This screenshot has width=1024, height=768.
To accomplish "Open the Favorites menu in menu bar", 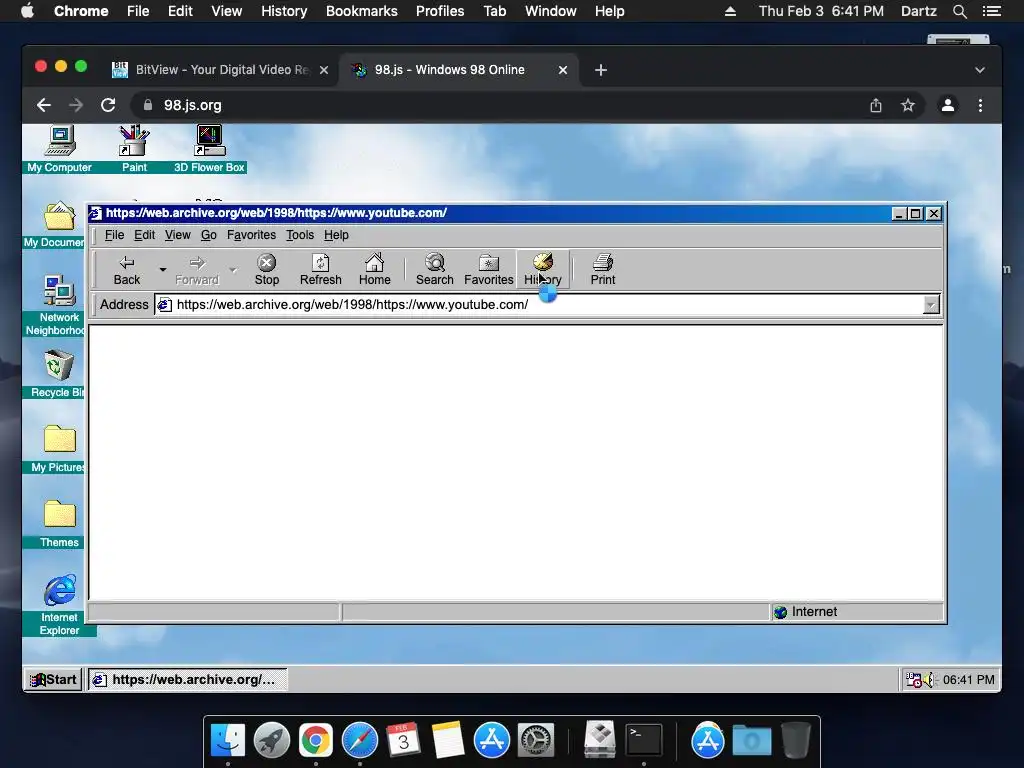I will pyautogui.click(x=251, y=235).
